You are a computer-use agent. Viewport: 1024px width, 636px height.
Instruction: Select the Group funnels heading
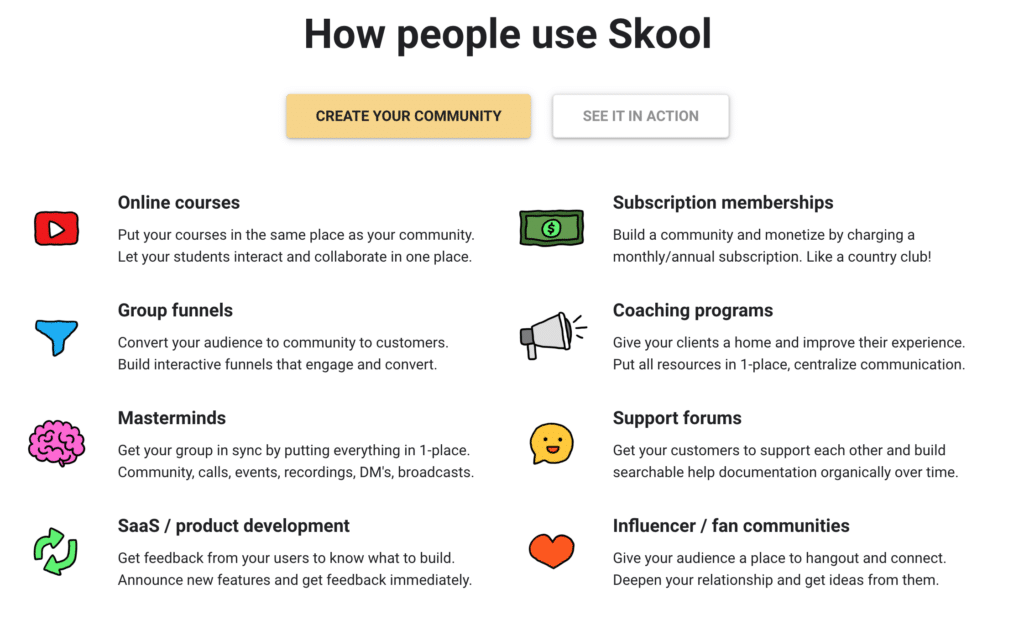pos(175,310)
